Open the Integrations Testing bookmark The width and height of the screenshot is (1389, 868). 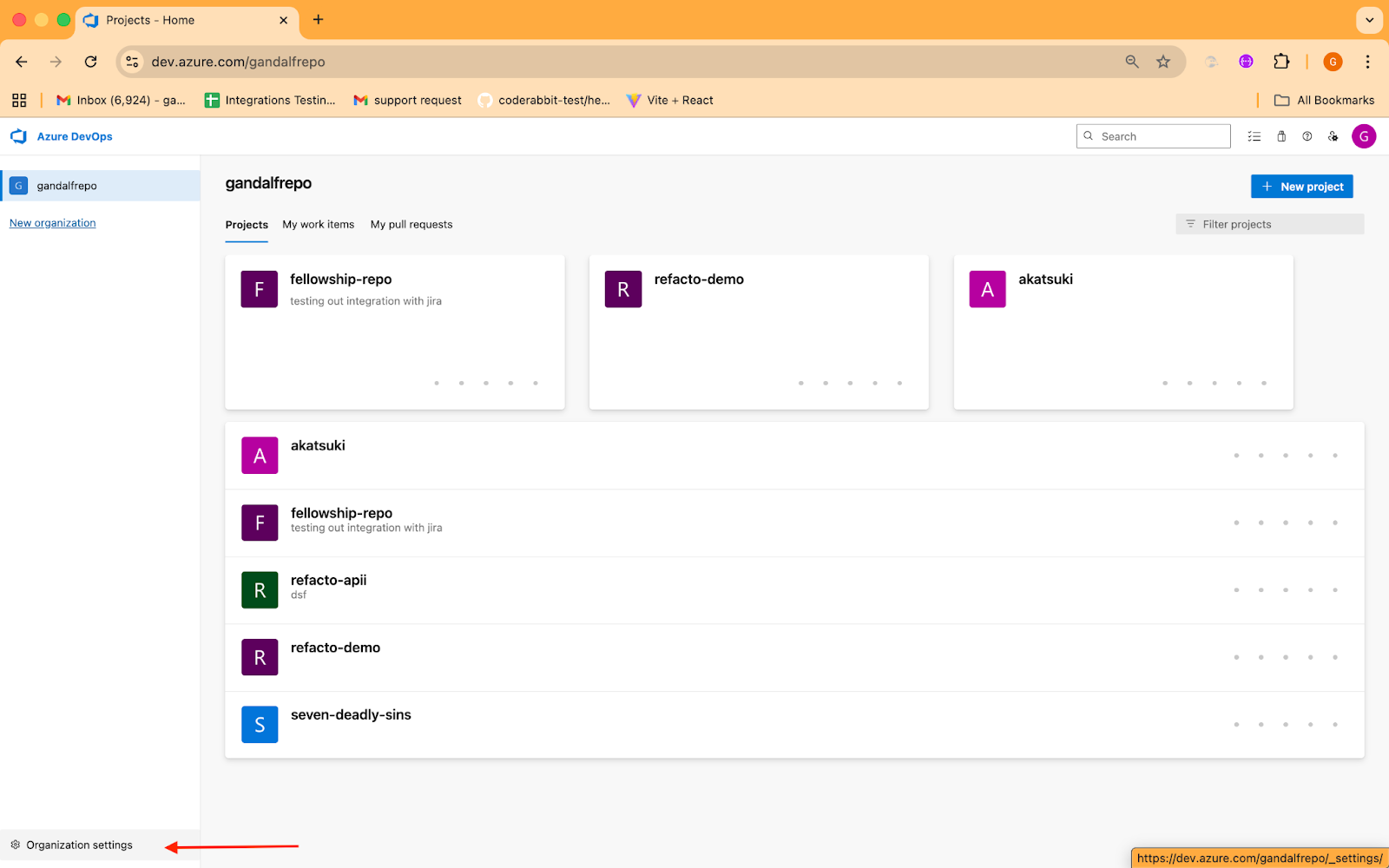tap(270, 100)
